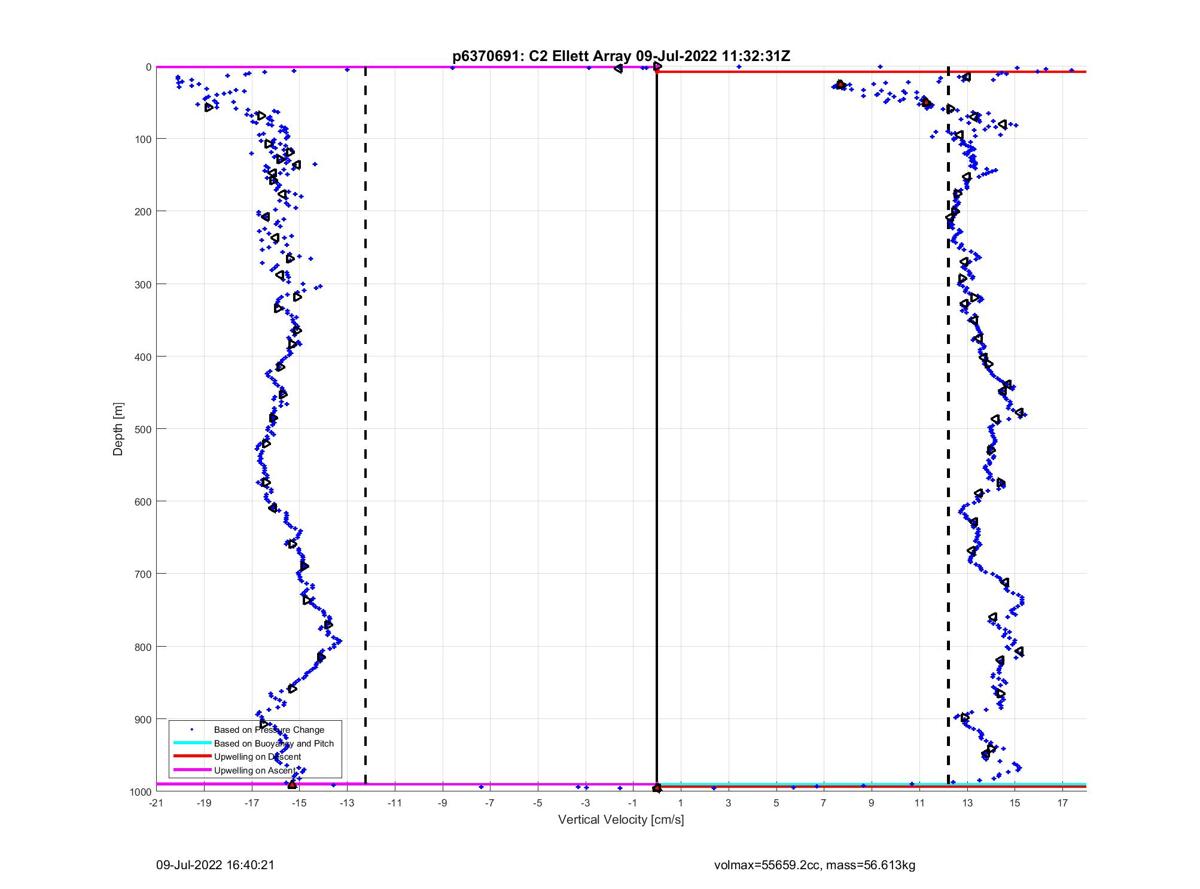Click x-axis tick label "3"
This screenshot has width=1200, height=889.
(728, 802)
